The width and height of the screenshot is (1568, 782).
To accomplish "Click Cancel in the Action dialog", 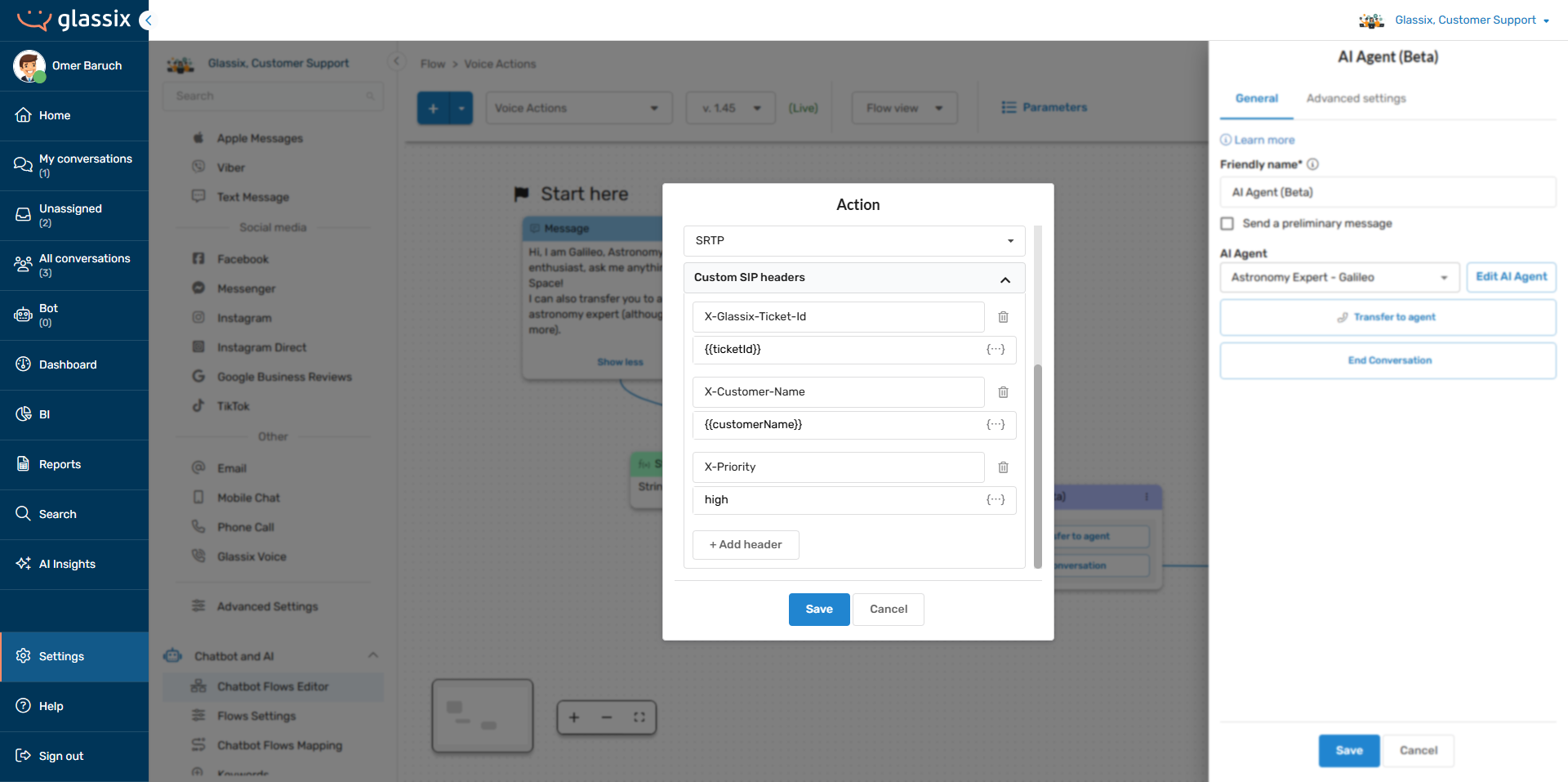I will click(x=889, y=610).
